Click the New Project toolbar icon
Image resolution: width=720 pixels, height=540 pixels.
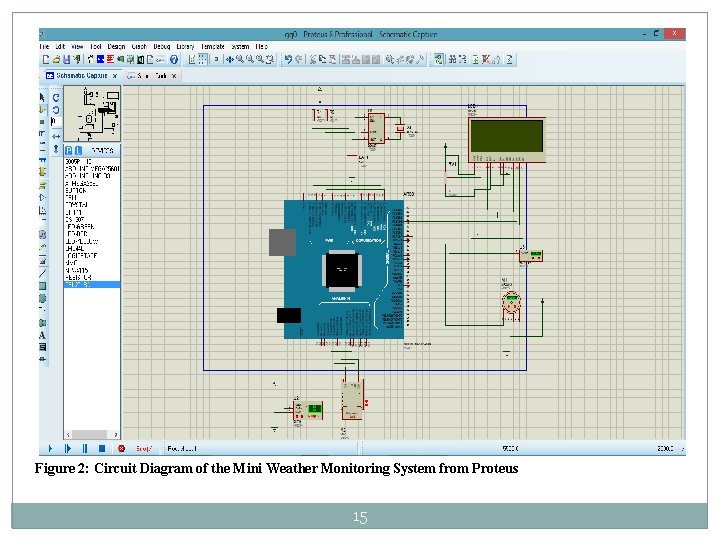[46, 59]
